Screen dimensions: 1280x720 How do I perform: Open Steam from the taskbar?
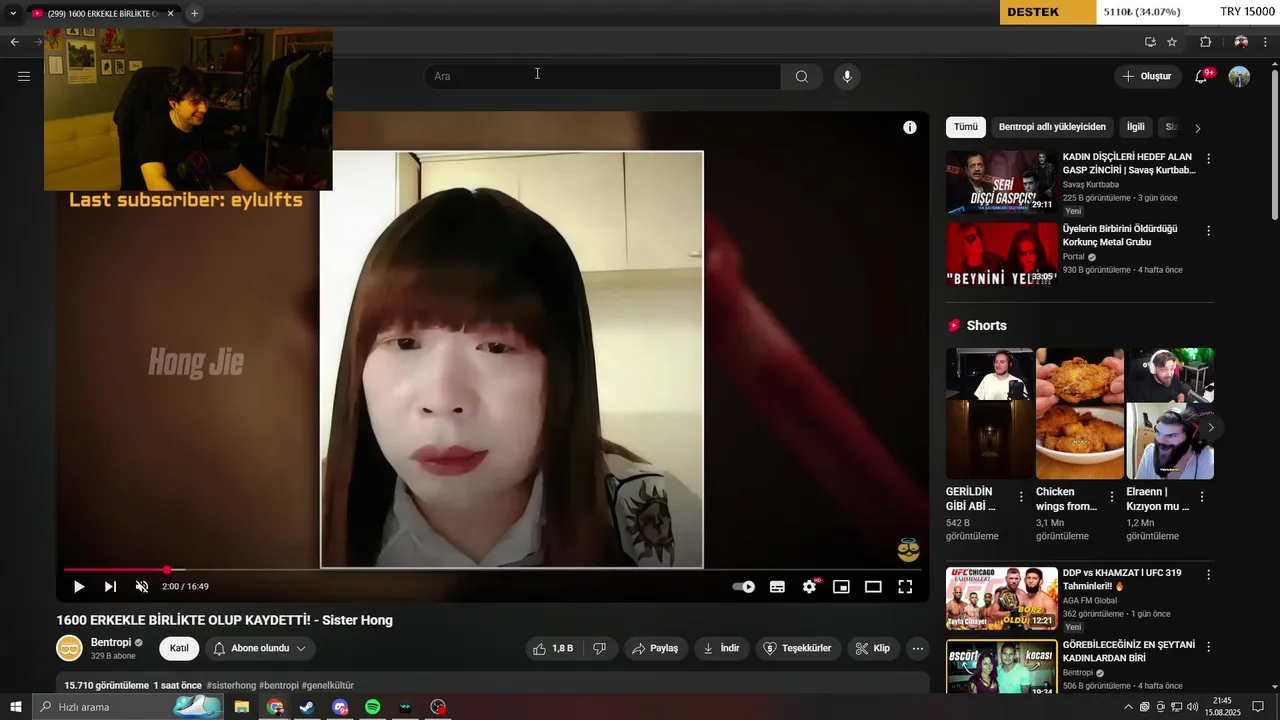coord(307,707)
